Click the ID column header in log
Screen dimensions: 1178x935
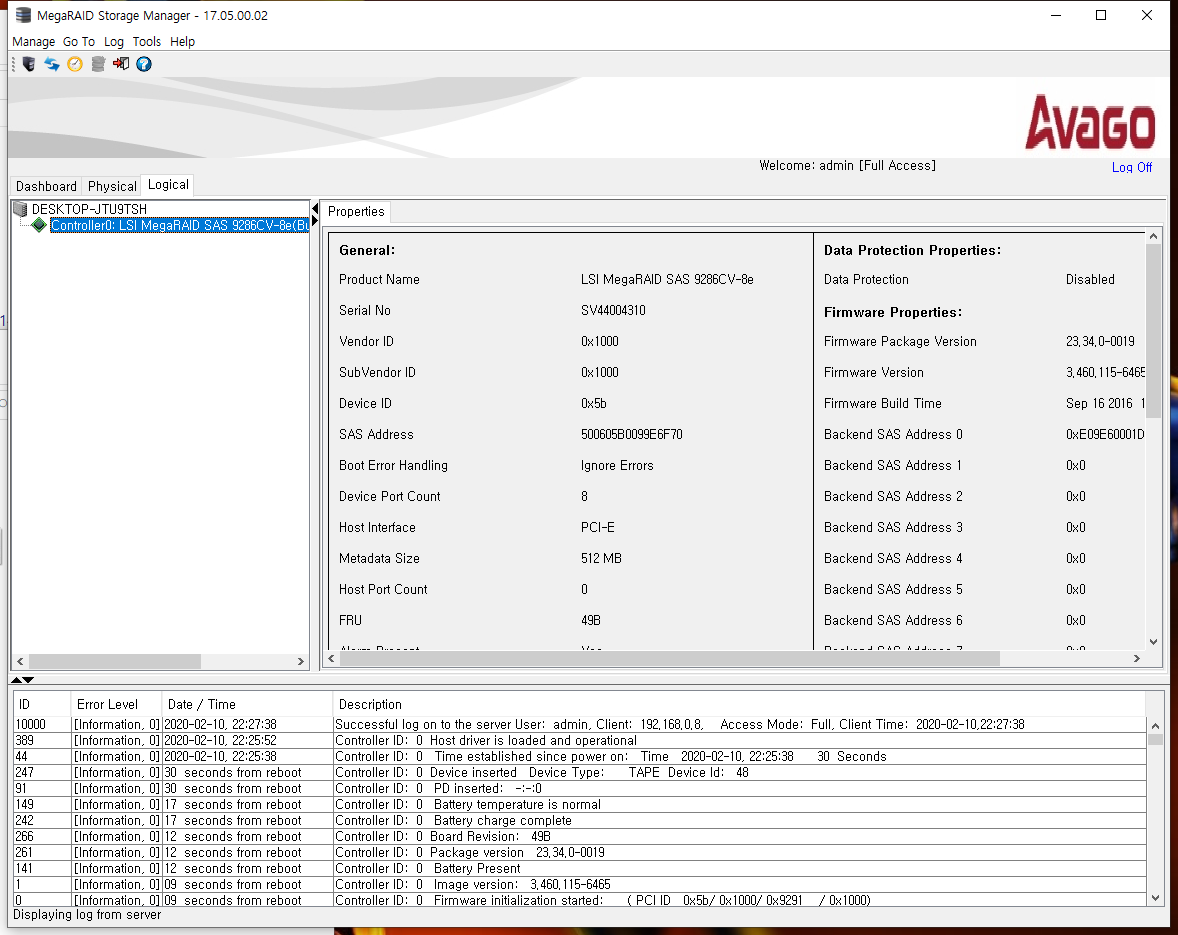tap(42, 704)
